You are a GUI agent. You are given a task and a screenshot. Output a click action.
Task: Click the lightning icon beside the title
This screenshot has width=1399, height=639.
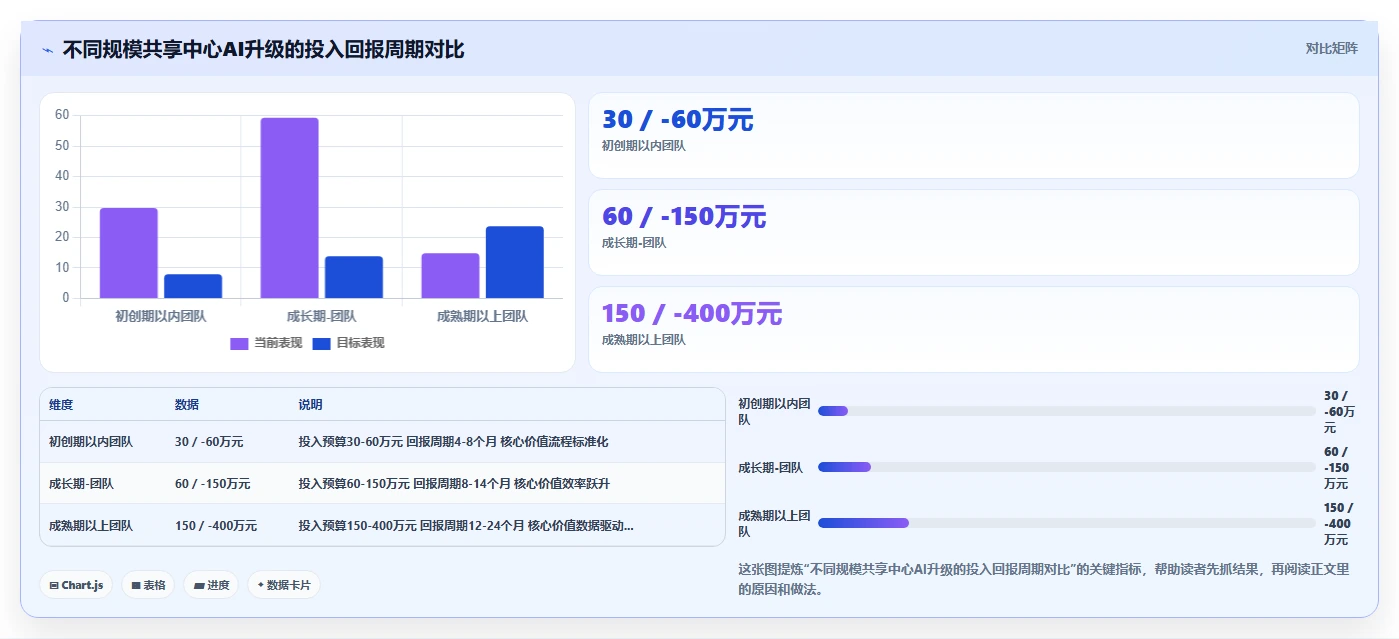(47, 50)
